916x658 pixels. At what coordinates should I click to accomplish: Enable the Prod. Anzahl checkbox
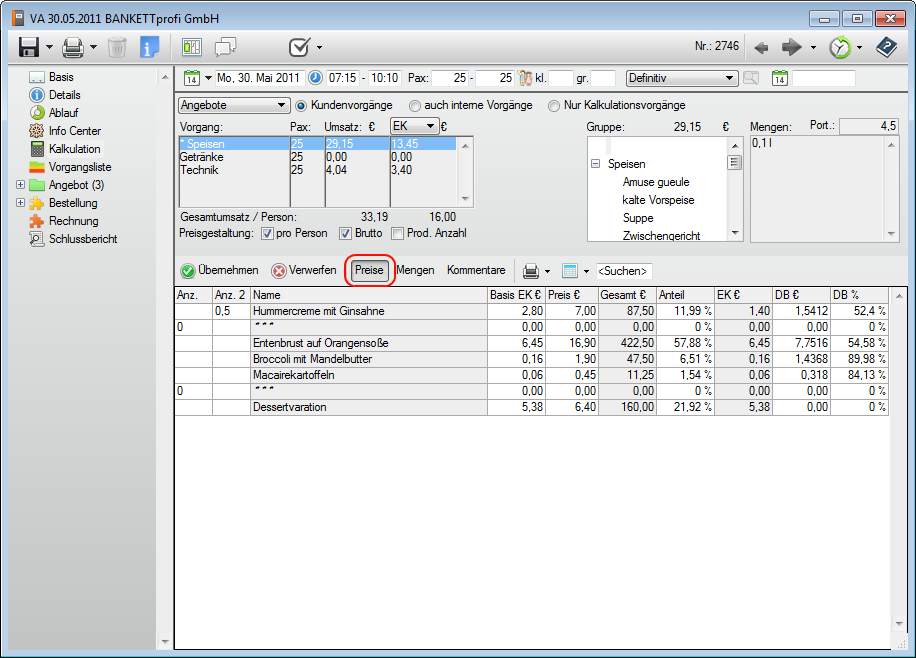(x=397, y=234)
